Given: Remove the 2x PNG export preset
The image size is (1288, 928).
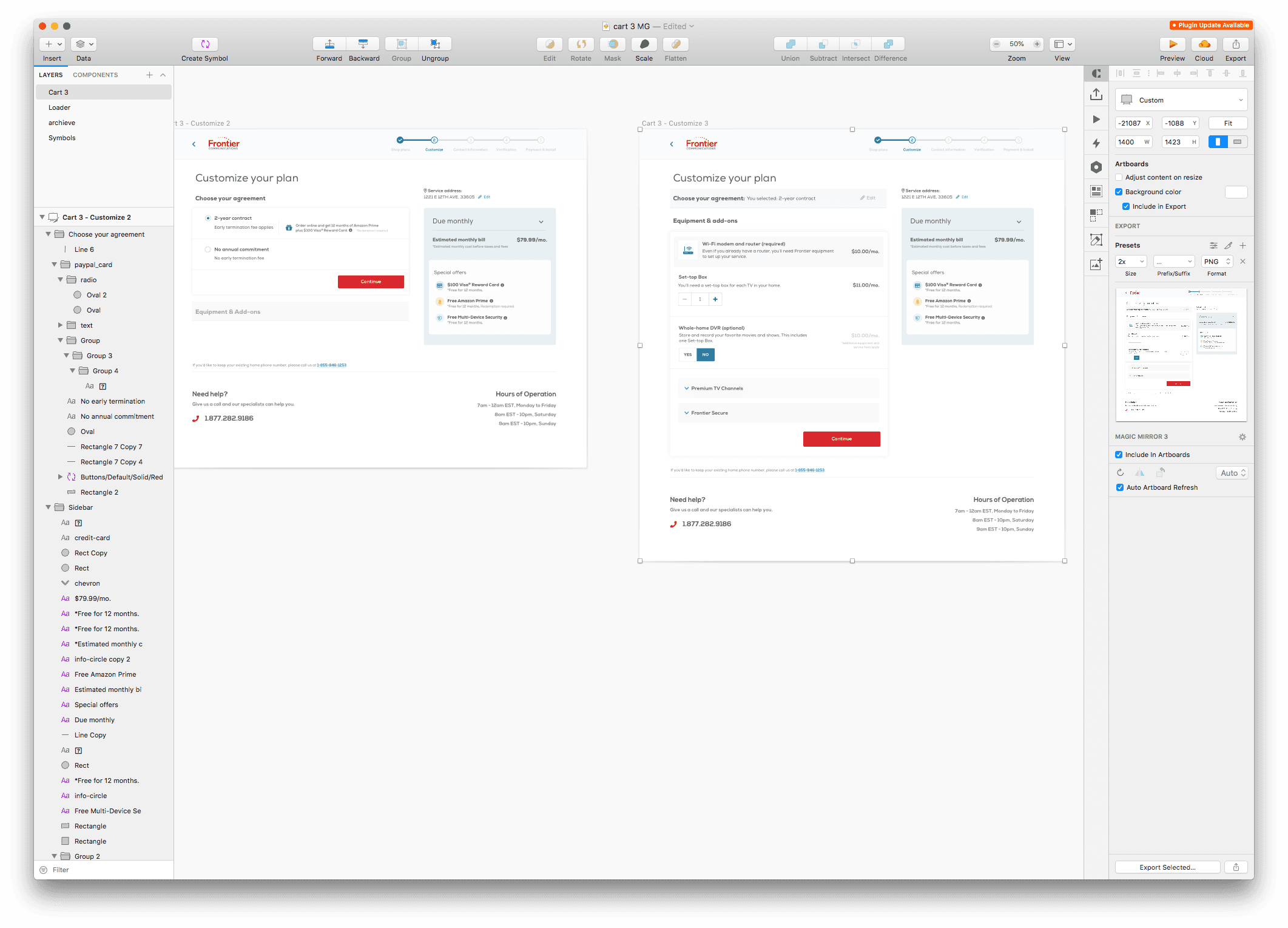Looking at the screenshot, I should click(1242, 262).
